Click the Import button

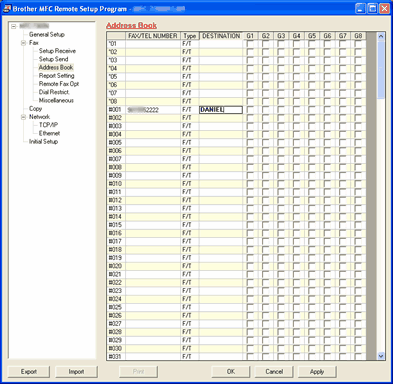point(76,371)
